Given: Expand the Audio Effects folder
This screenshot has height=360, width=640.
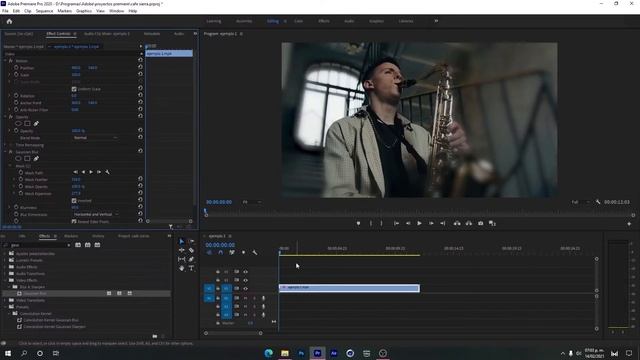Looking at the screenshot, I should tap(5, 267).
